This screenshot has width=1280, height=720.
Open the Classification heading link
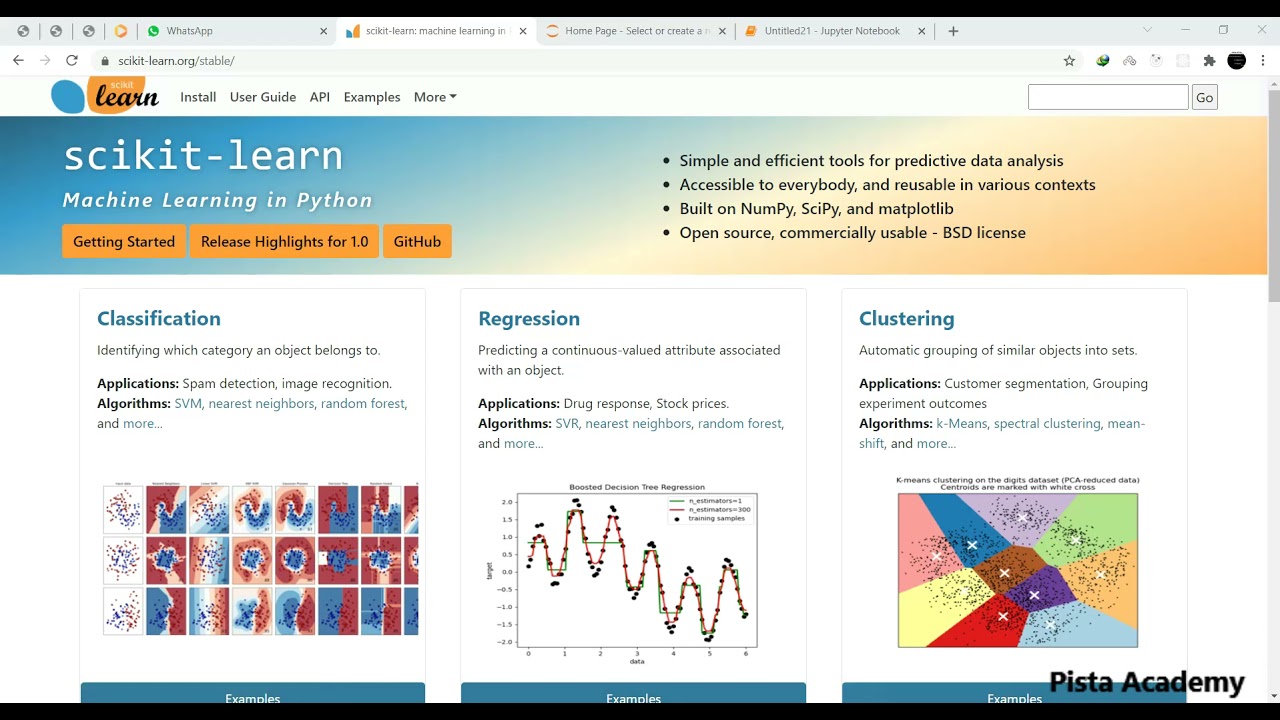click(159, 318)
